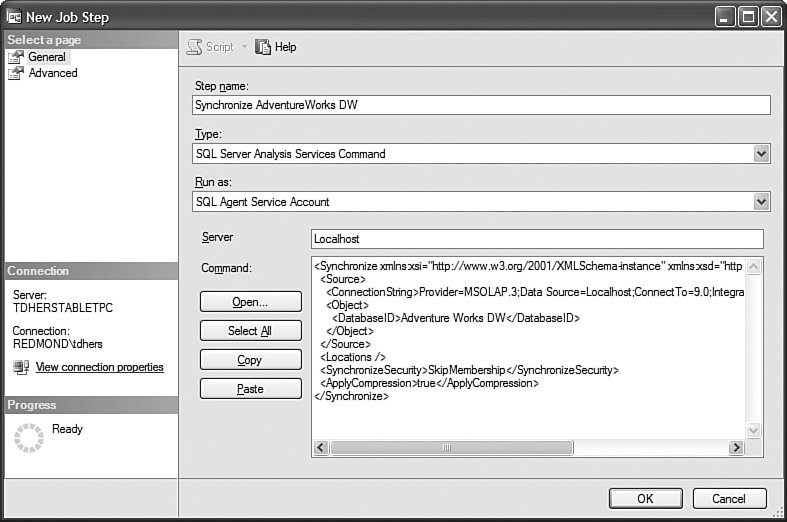
Task: Click the TDHERSTABLETPC server name
Action: tap(63, 308)
